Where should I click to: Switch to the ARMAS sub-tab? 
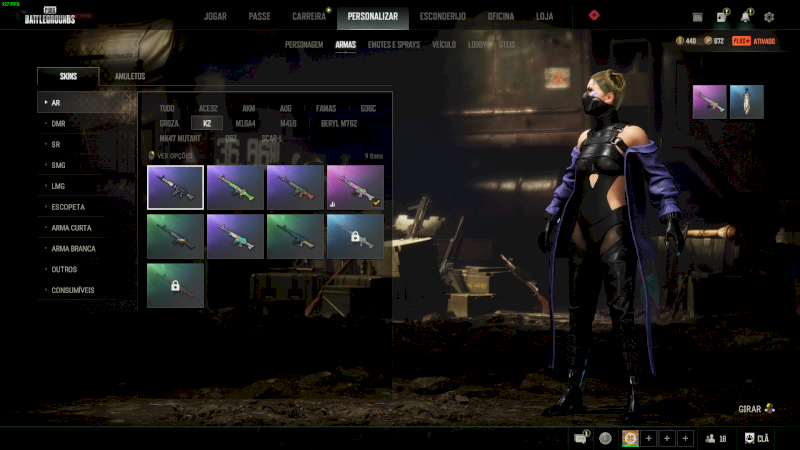click(345, 45)
